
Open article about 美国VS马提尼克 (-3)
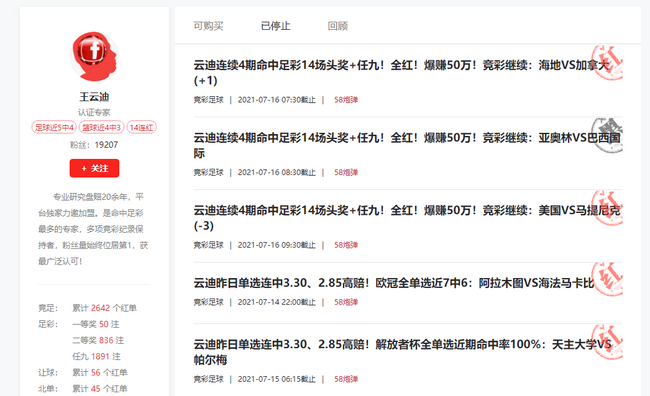tap(407, 218)
